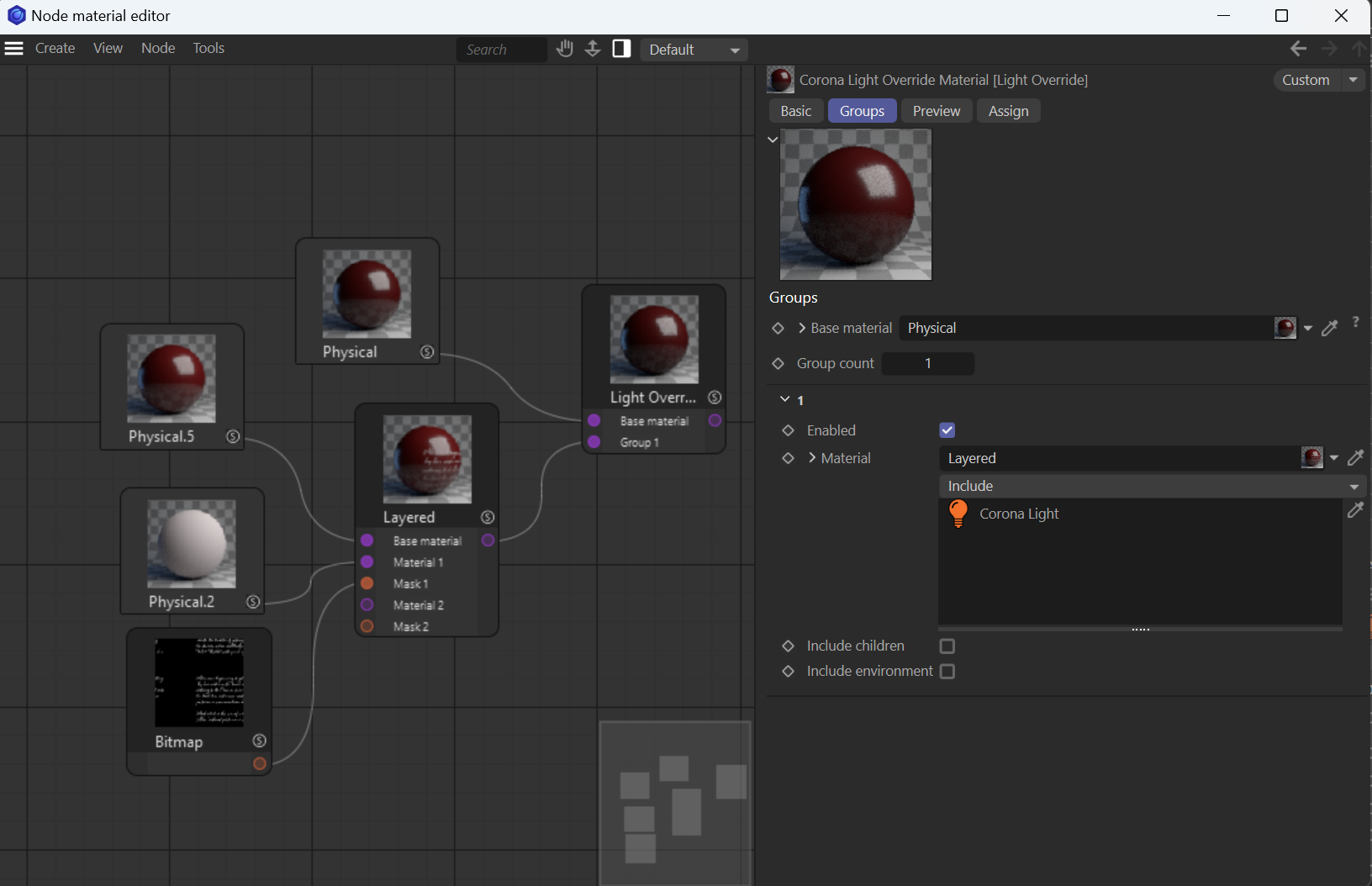The height and width of the screenshot is (886, 1372).
Task: Toggle keyframe diamond beside Group count
Action: (x=778, y=363)
